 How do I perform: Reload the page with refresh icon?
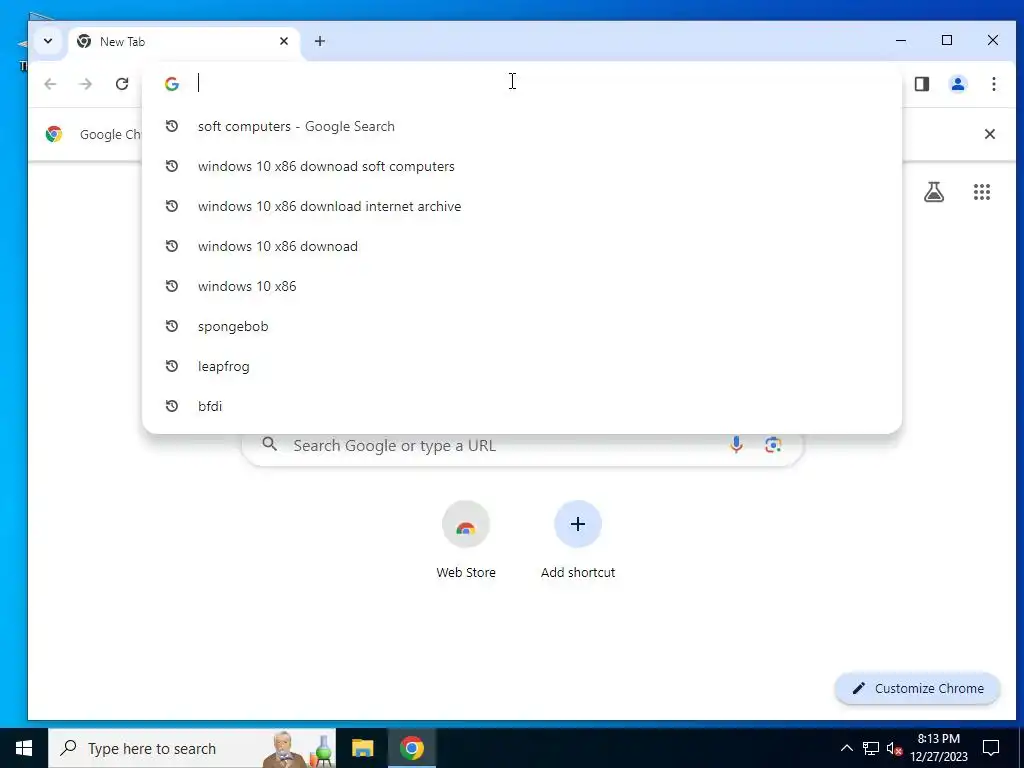pyautogui.click(x=121, y=84)
